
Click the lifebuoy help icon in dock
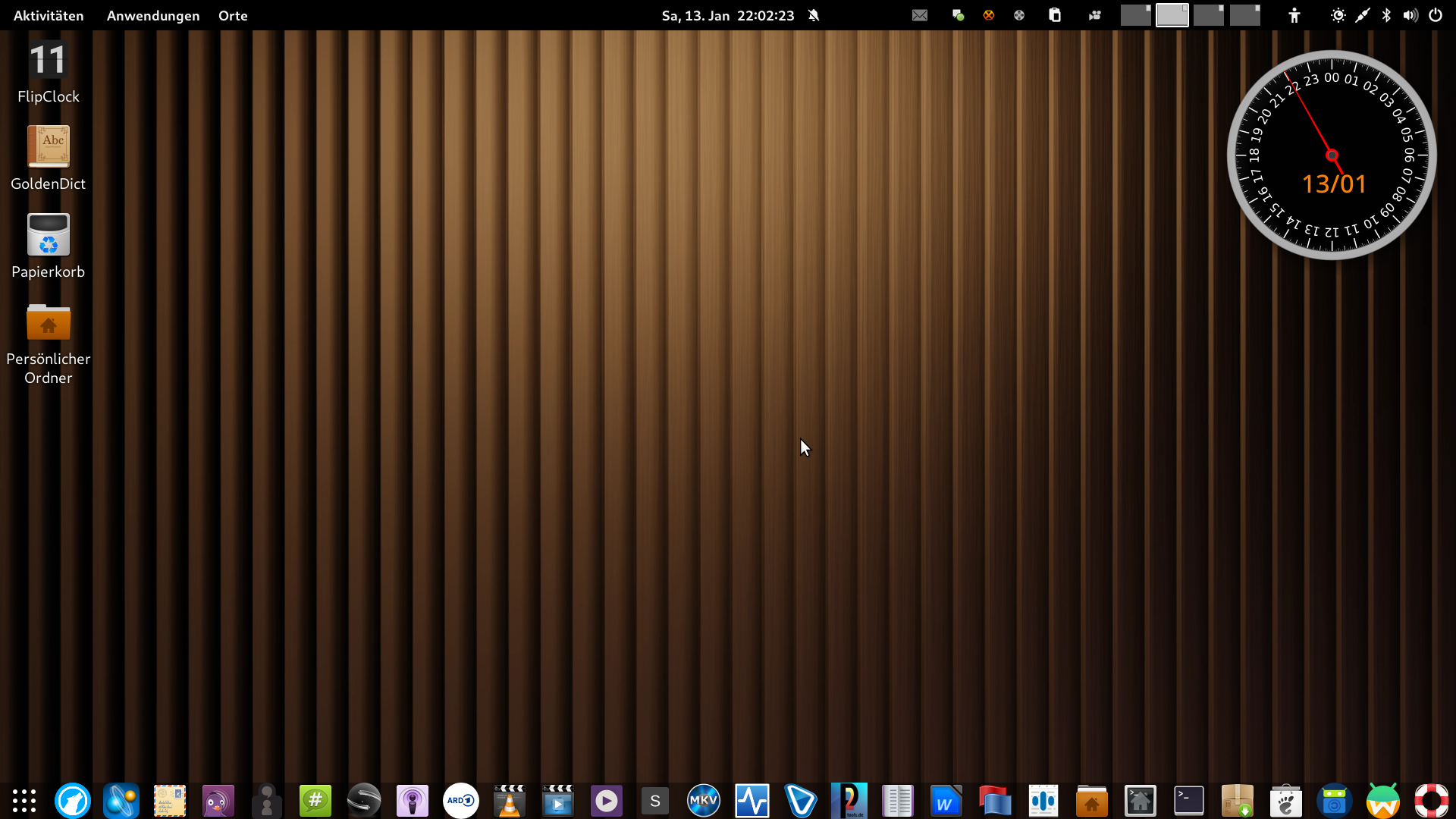pyautogui.click(x=1431, y=801)
